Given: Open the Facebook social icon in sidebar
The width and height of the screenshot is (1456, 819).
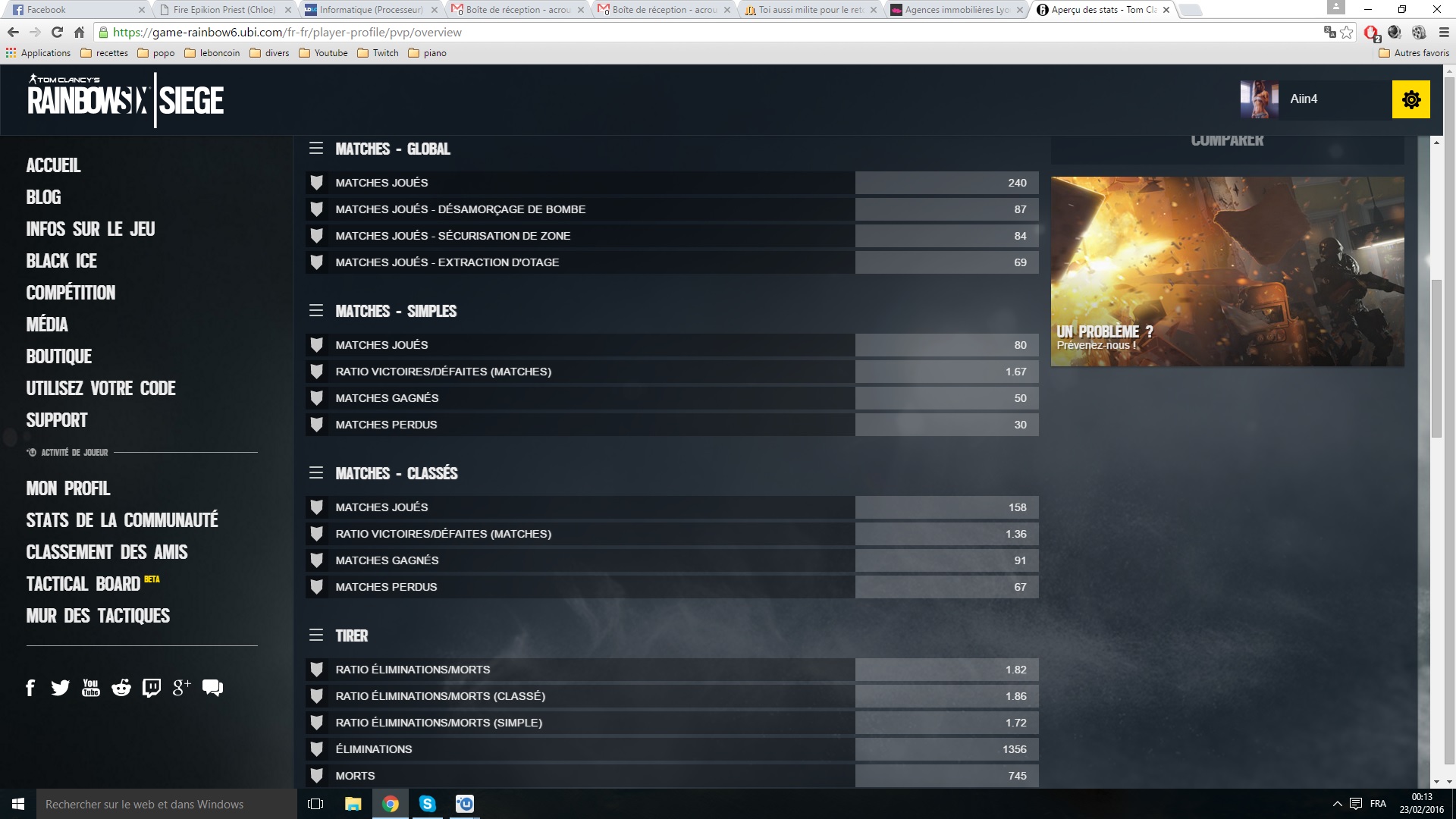Looking at the screenshot, I should coord(30,688).
